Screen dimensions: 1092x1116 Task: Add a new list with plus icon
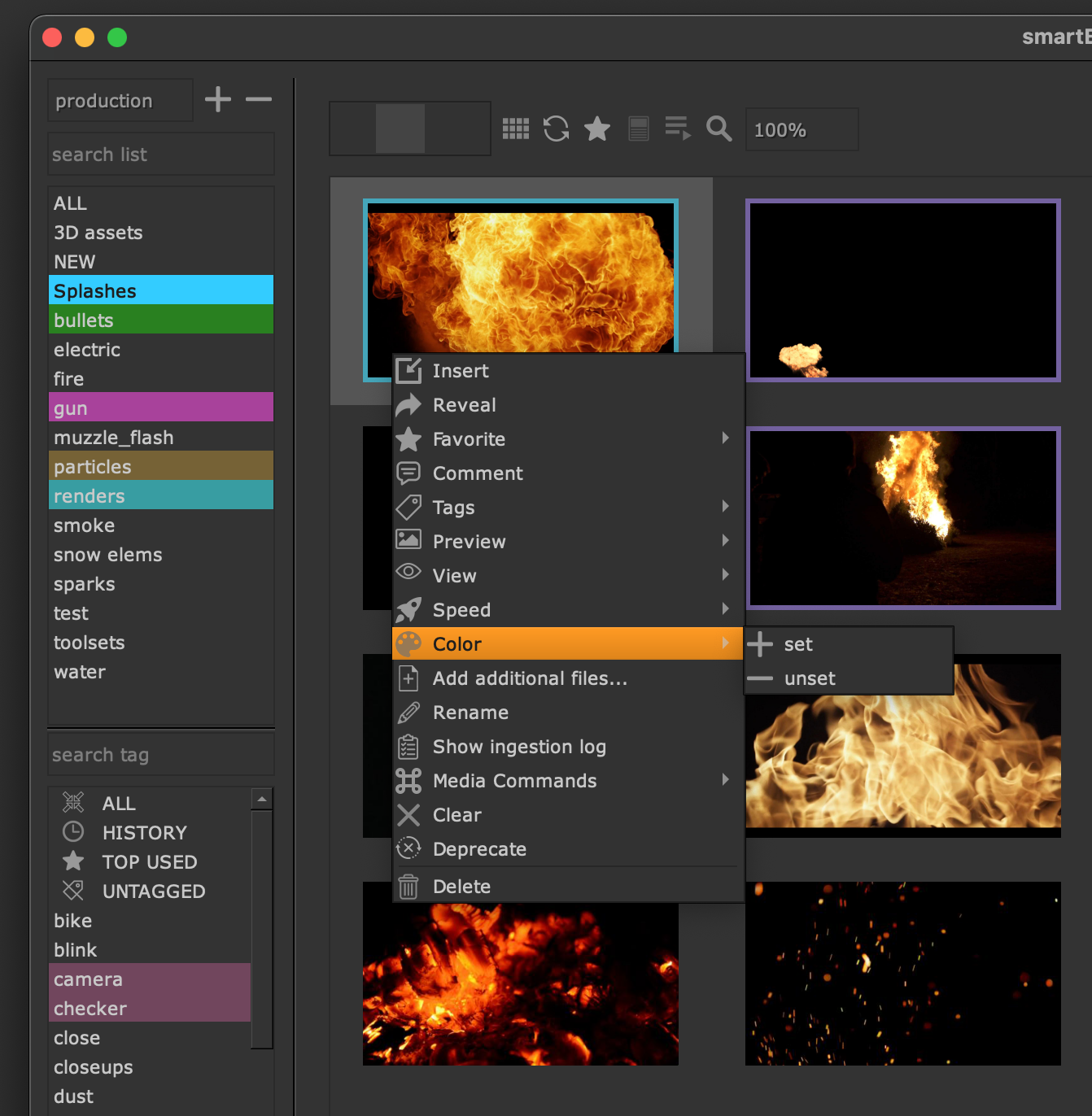[218, 100]
